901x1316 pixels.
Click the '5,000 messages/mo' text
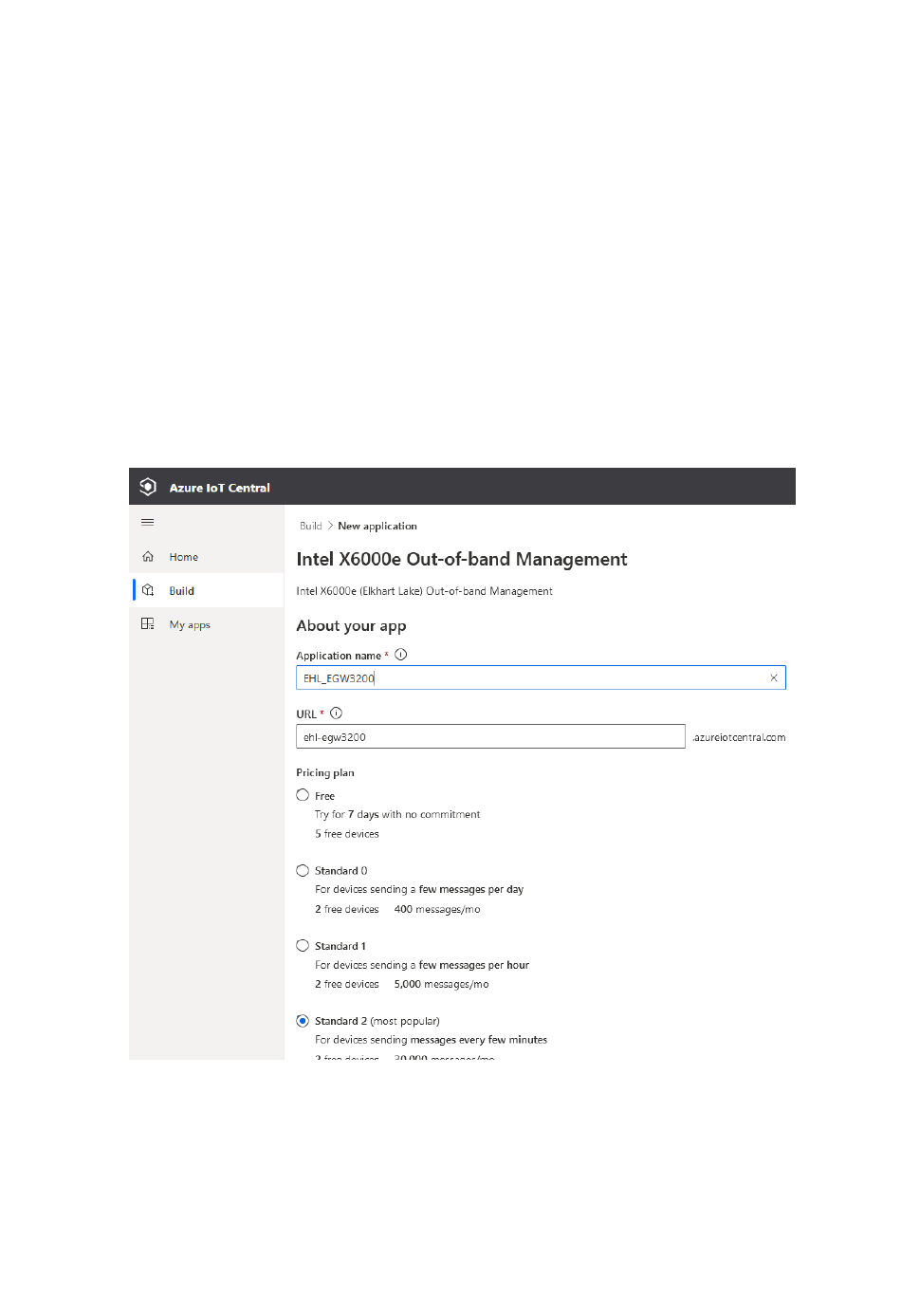pos(442,984)
